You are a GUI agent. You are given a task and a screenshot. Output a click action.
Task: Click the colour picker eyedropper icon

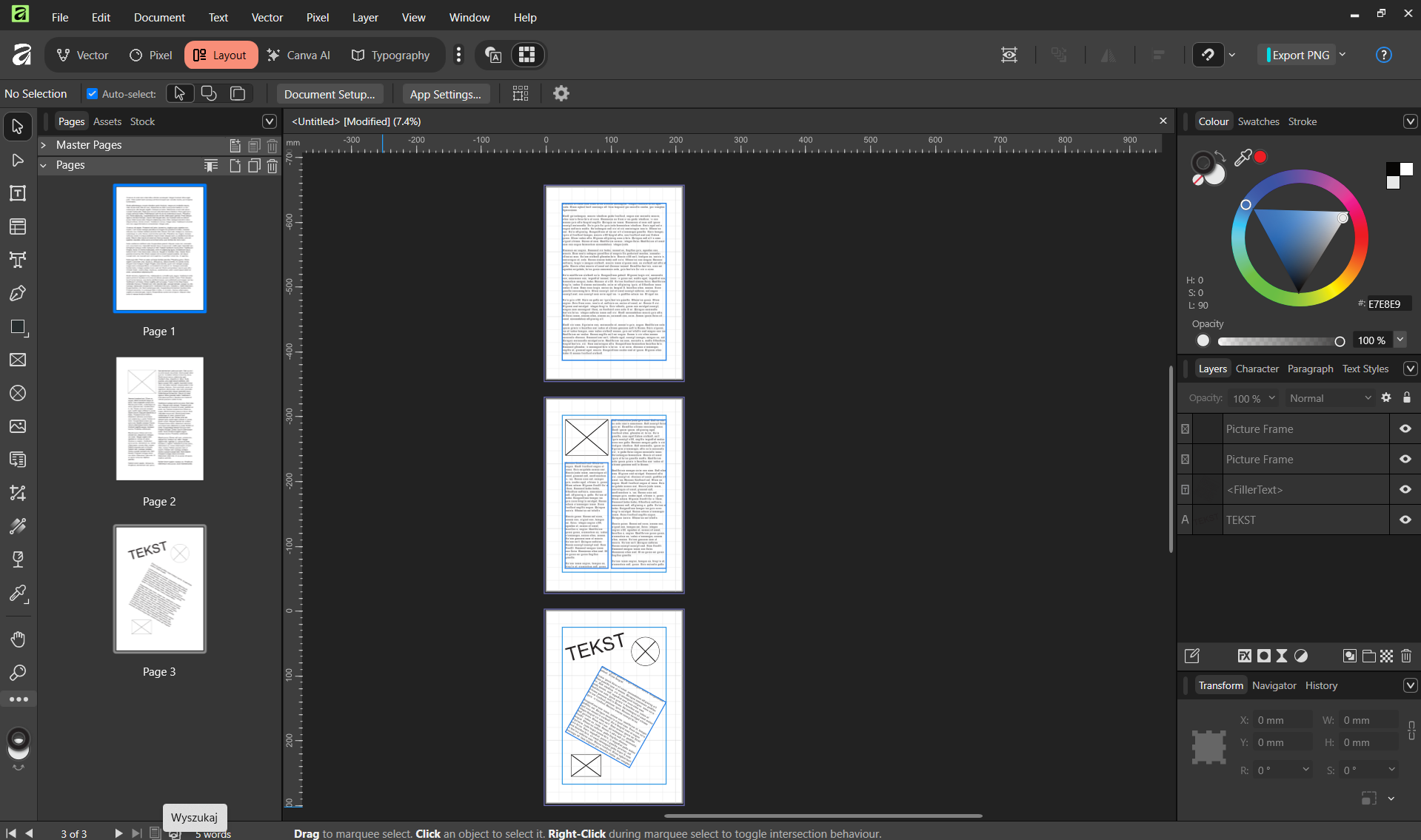[1243, 157]
